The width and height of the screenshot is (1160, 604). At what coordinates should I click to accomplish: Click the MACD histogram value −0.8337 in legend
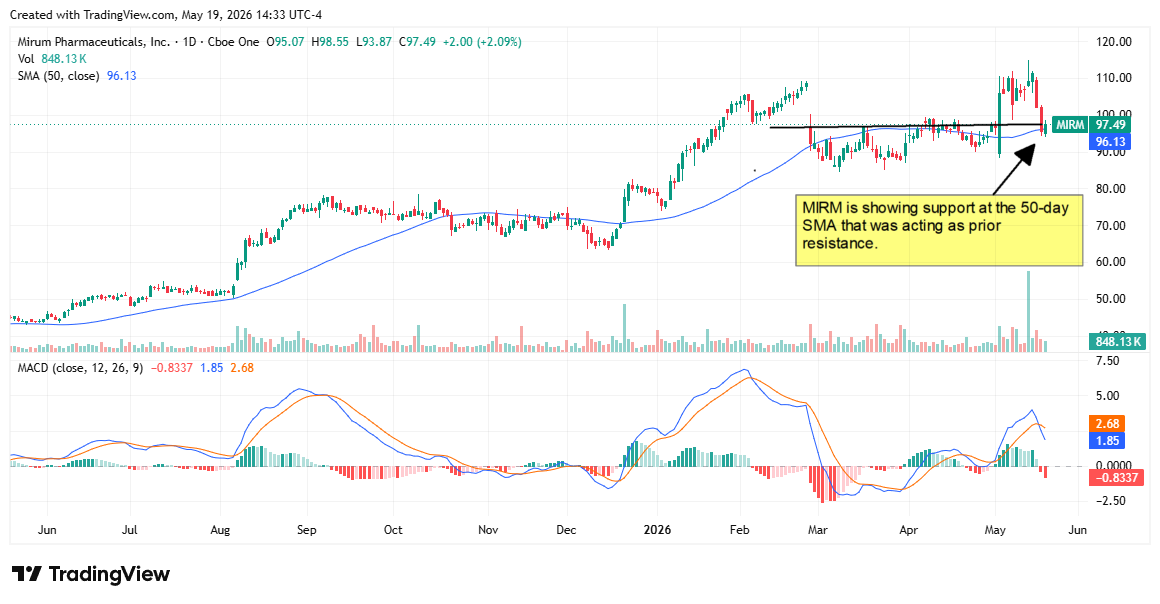click(172, 368)
